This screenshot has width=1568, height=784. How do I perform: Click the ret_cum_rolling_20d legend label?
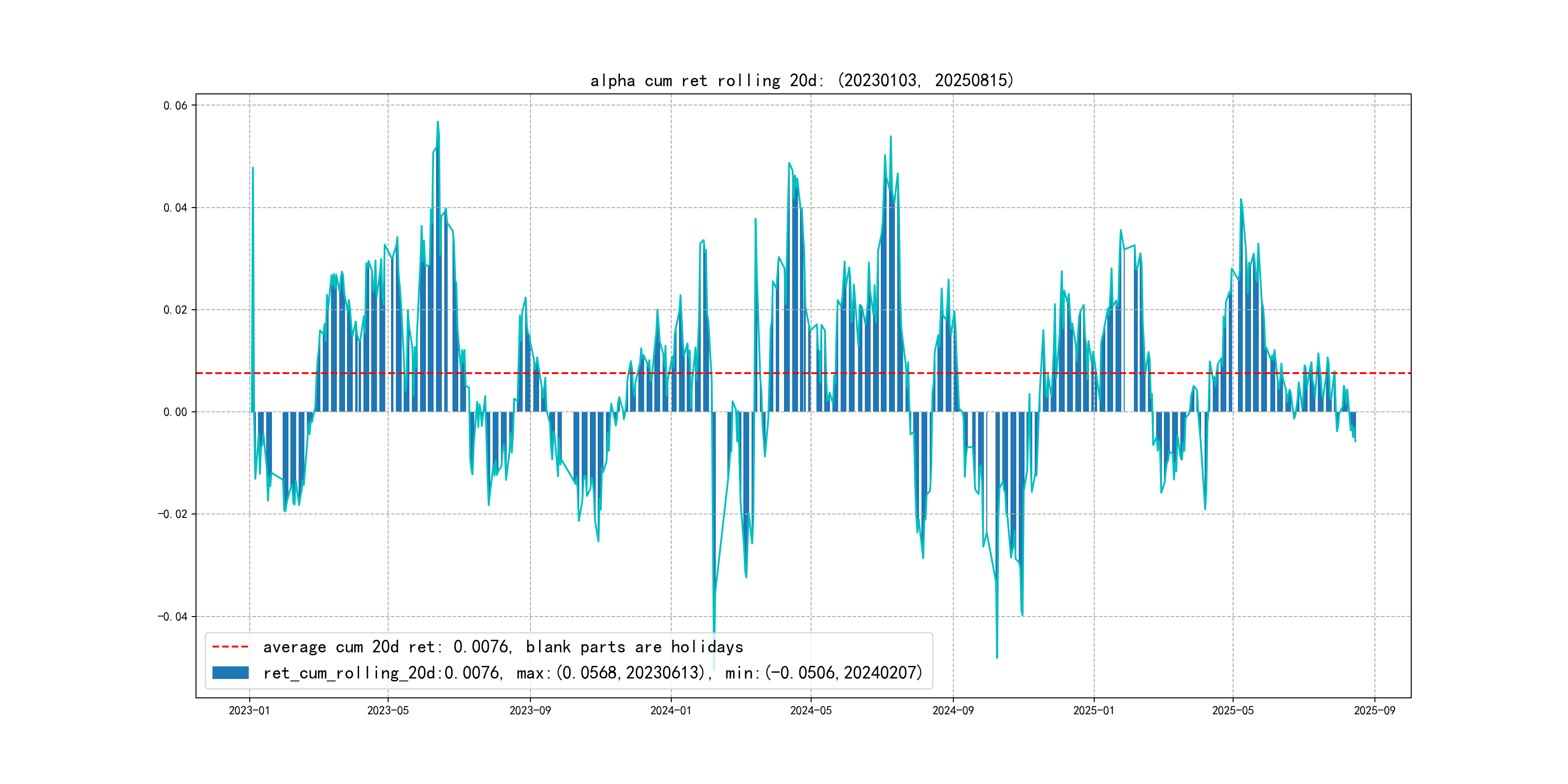tap(592, 673)
